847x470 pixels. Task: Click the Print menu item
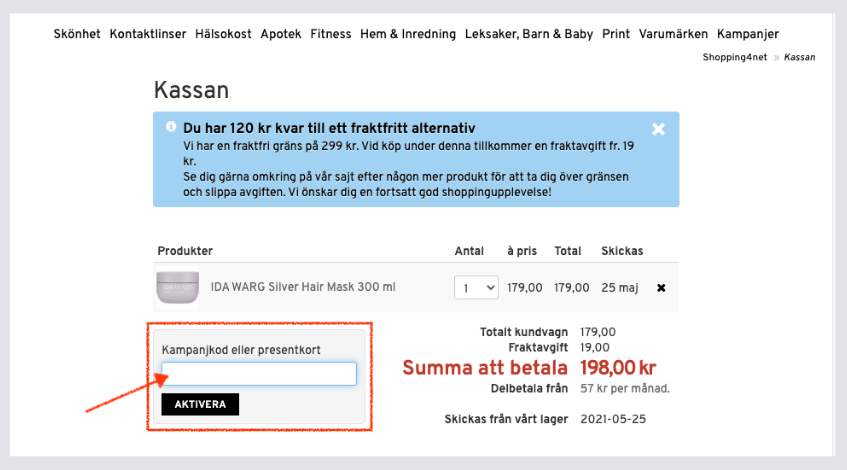pos(616,34)
